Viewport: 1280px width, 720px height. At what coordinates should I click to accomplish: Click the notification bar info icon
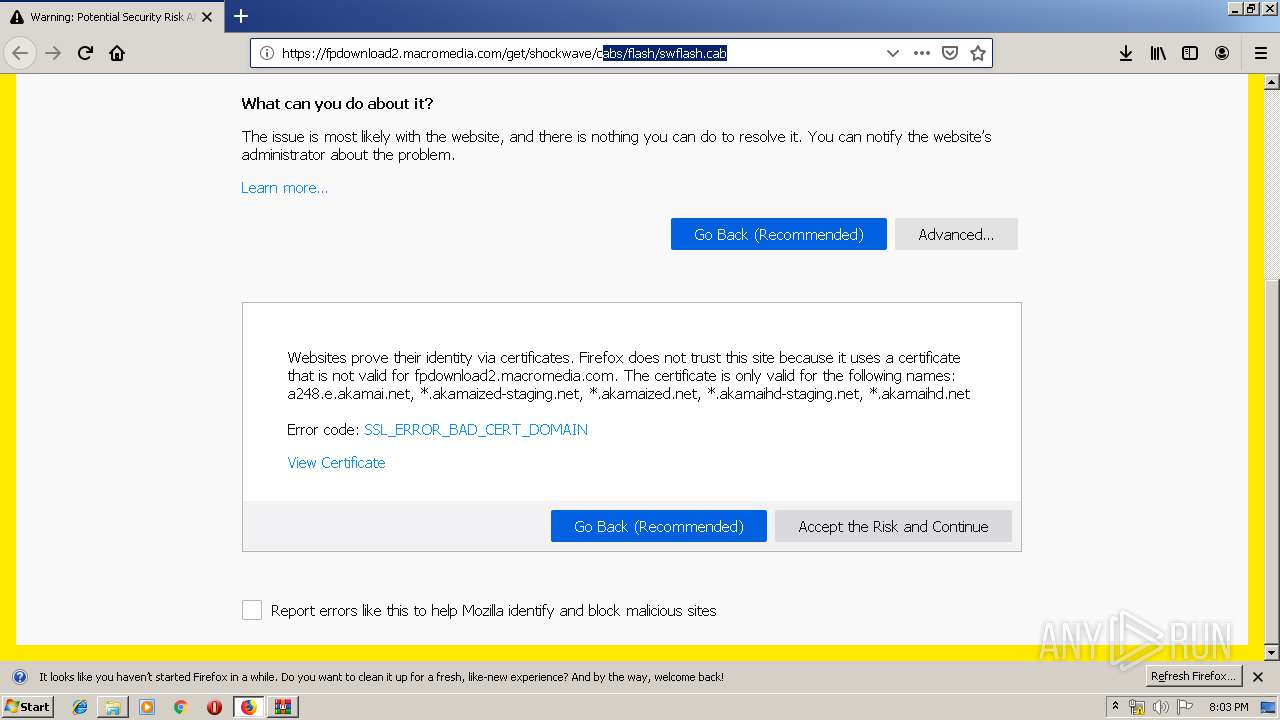click(x=19, y=677)
